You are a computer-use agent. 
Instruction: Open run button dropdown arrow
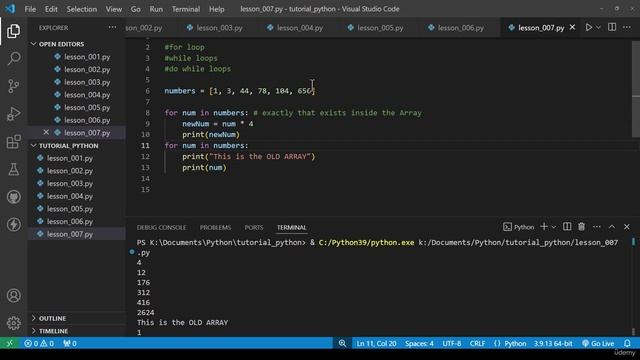[x=598, y=27]
